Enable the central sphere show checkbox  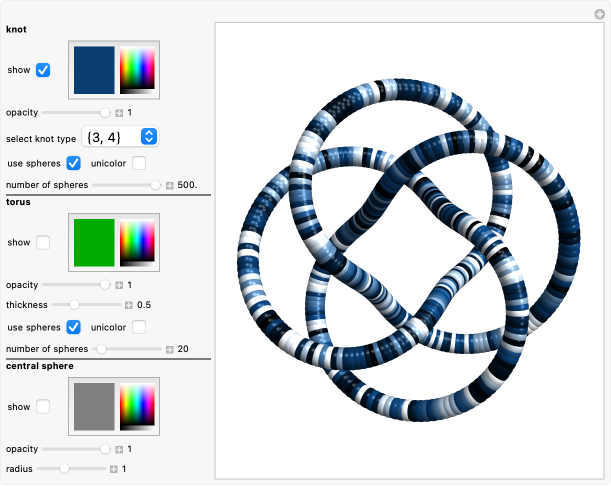44,407
